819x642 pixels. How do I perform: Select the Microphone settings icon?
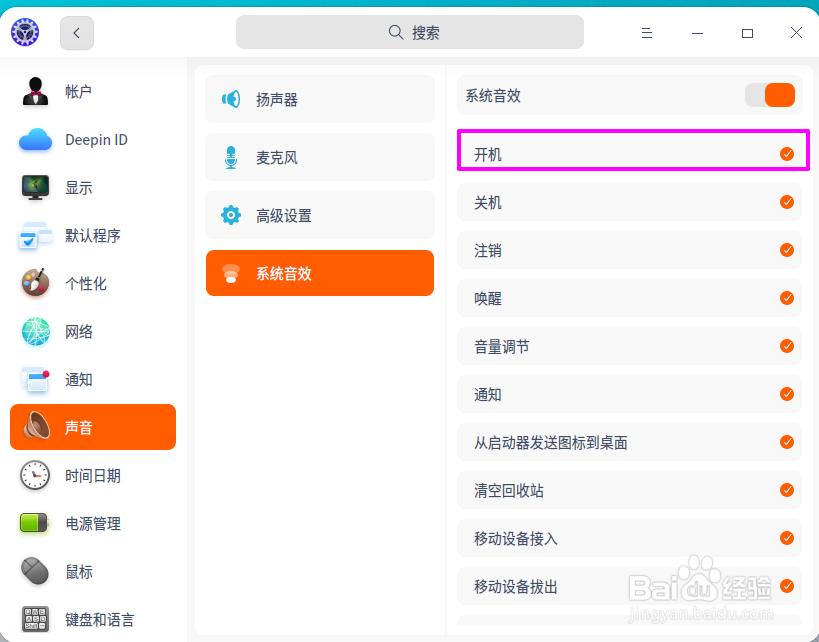[229, 157]
